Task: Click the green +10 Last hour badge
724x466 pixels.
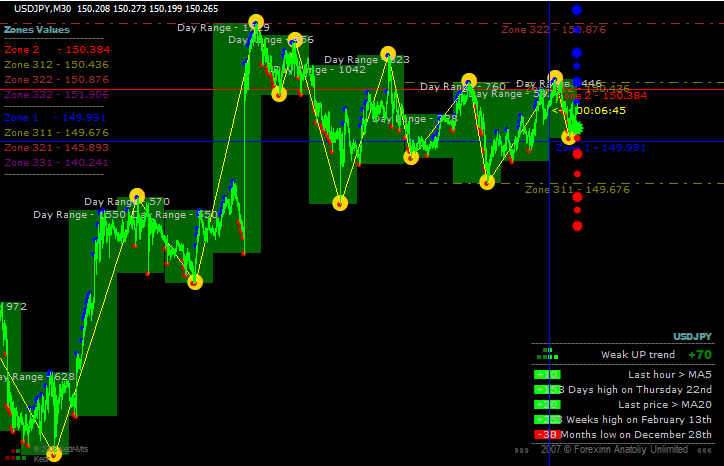Action: tap(547, 374)
